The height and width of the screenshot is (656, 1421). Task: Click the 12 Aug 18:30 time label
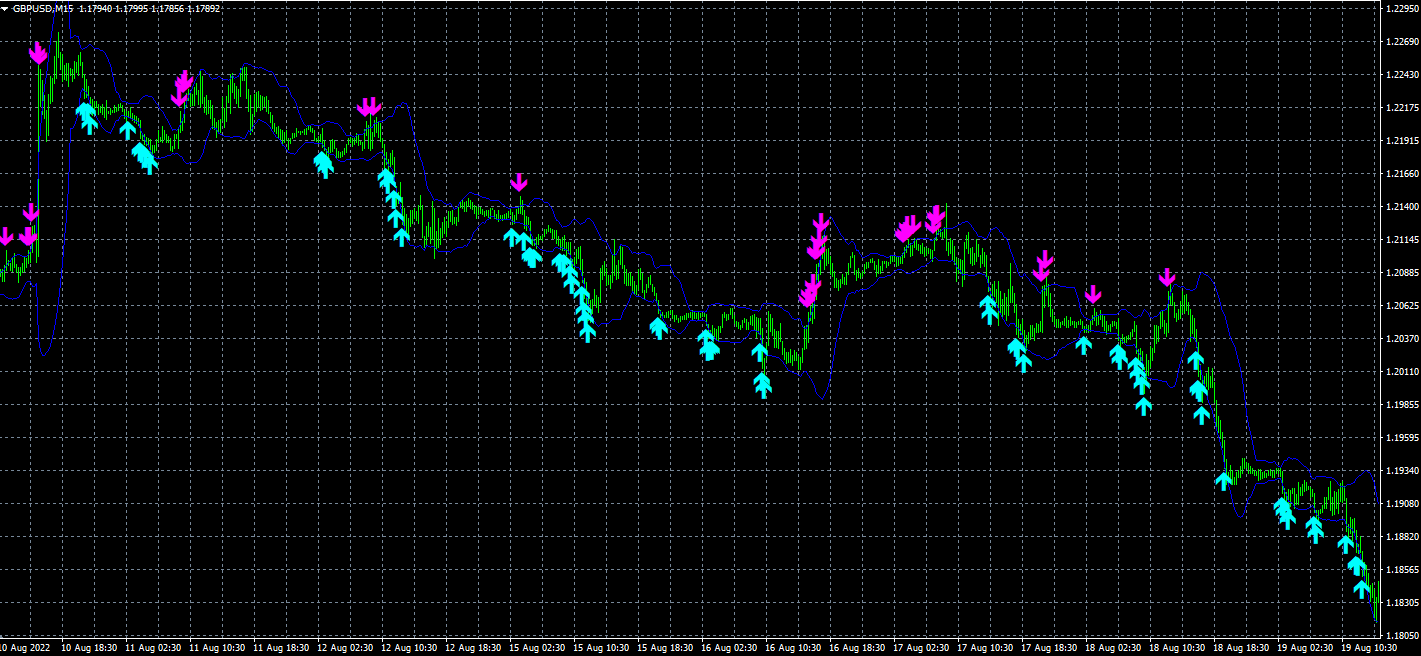click(473, 648)
